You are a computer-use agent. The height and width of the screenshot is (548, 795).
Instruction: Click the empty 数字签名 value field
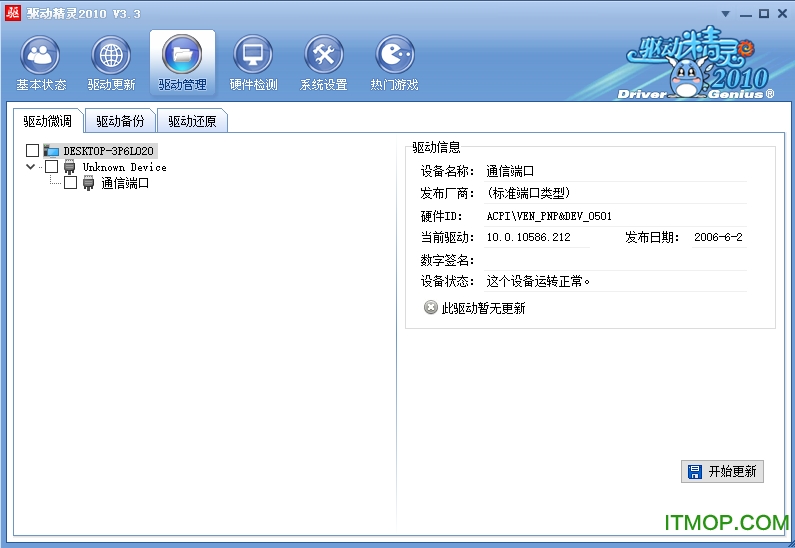tap(615, 260)
